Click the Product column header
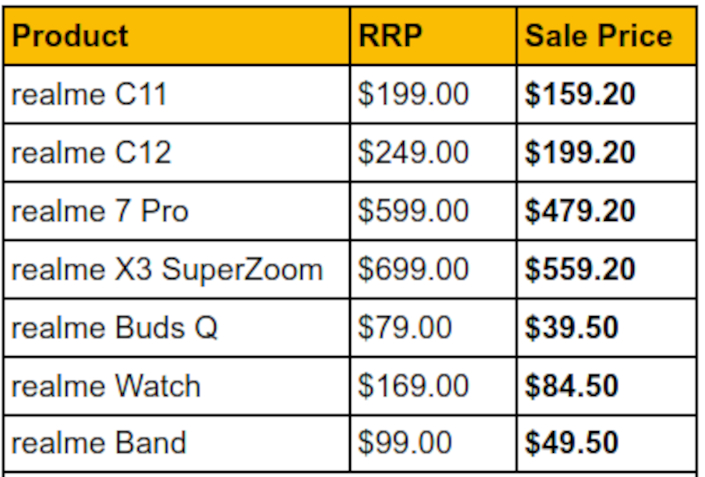Viewport: 705px width, 477px height. pyautogui.click(x=70, y=36)
